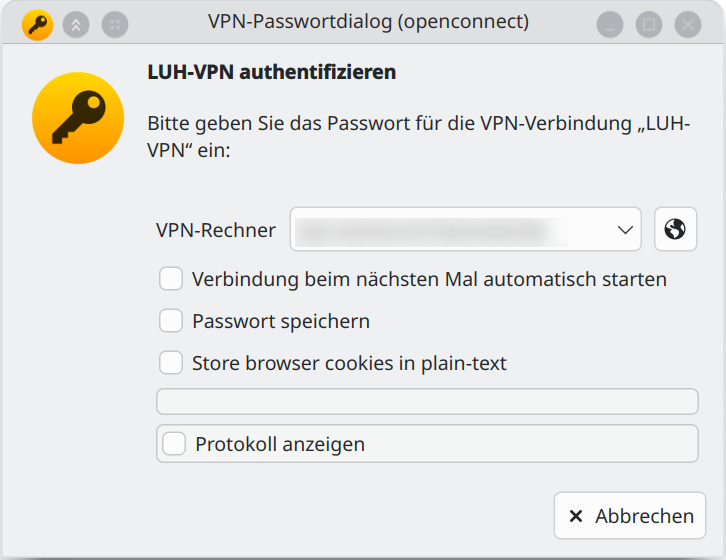Click the empty progress bar
Screen dimensions: 726x560
(x=427, y=401)
